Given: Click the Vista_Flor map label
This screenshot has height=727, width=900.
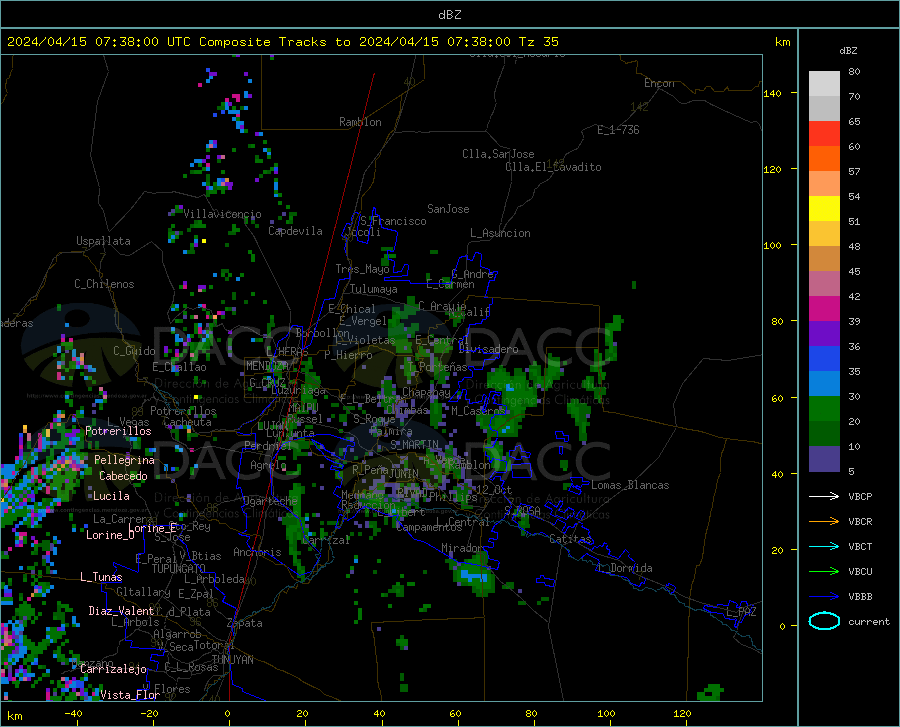Looking at the screenshot, I should [130, 695].
